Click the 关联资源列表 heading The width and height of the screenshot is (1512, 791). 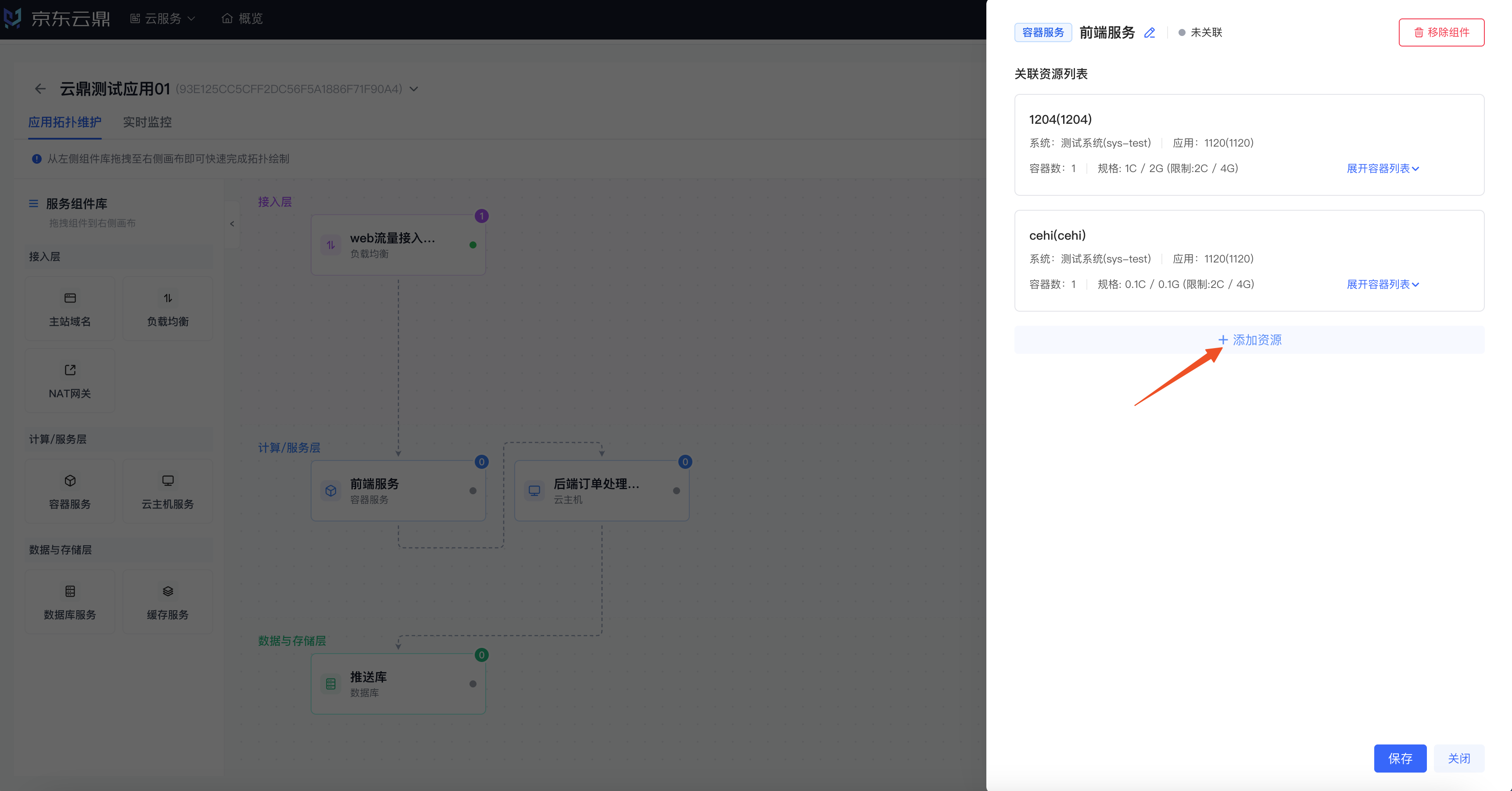[1051, 74]
